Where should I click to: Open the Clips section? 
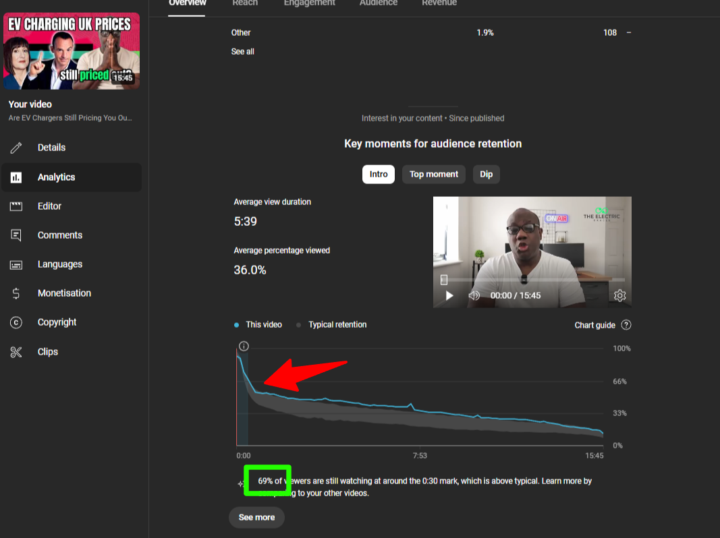pos(71,352)
